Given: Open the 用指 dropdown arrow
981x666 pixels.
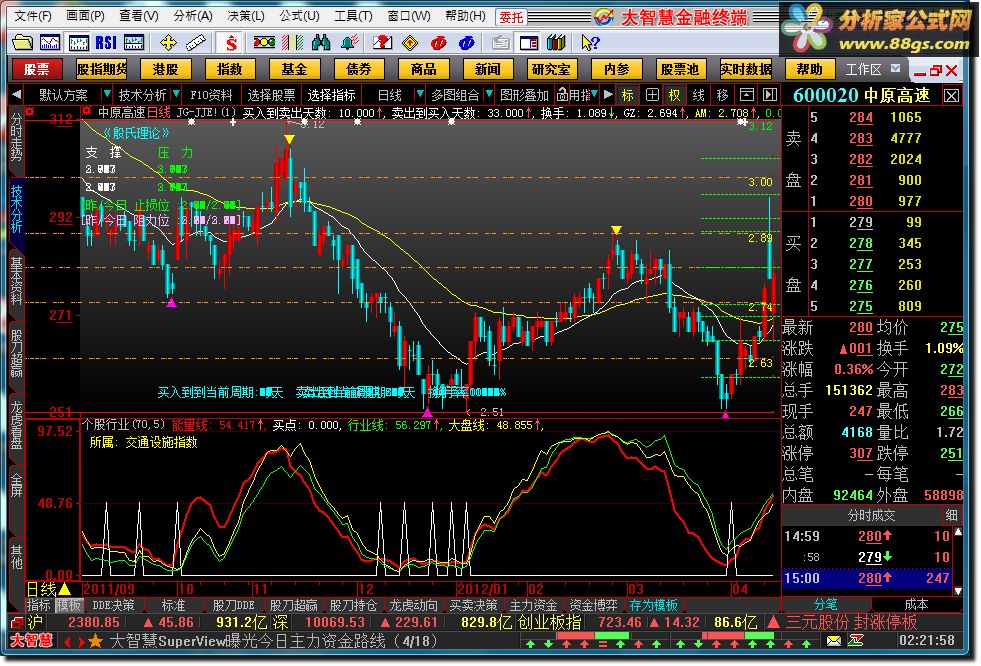Looking at the screenshot, I should pos(595,94).
